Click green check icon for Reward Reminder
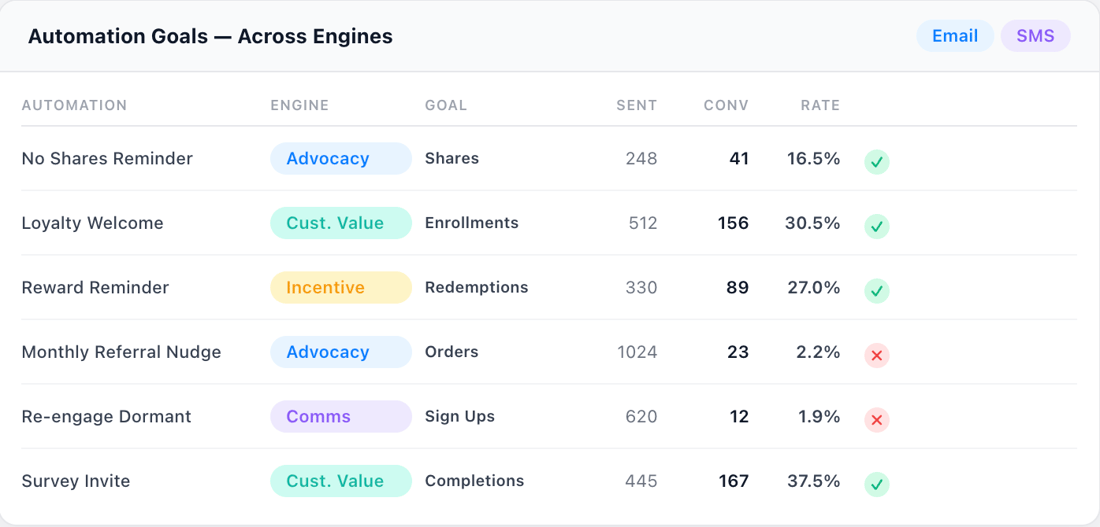This screenshot has width=1100, height=527. click(877, 291)
